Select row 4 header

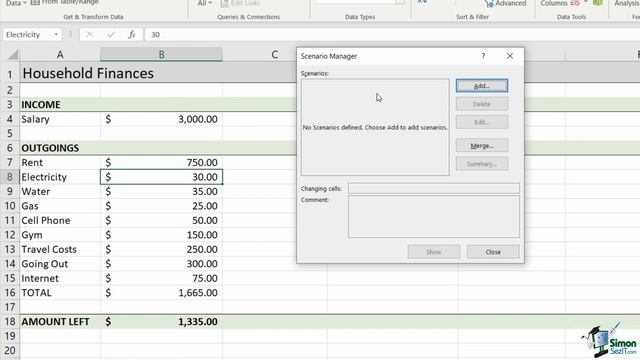pos(9,119)
